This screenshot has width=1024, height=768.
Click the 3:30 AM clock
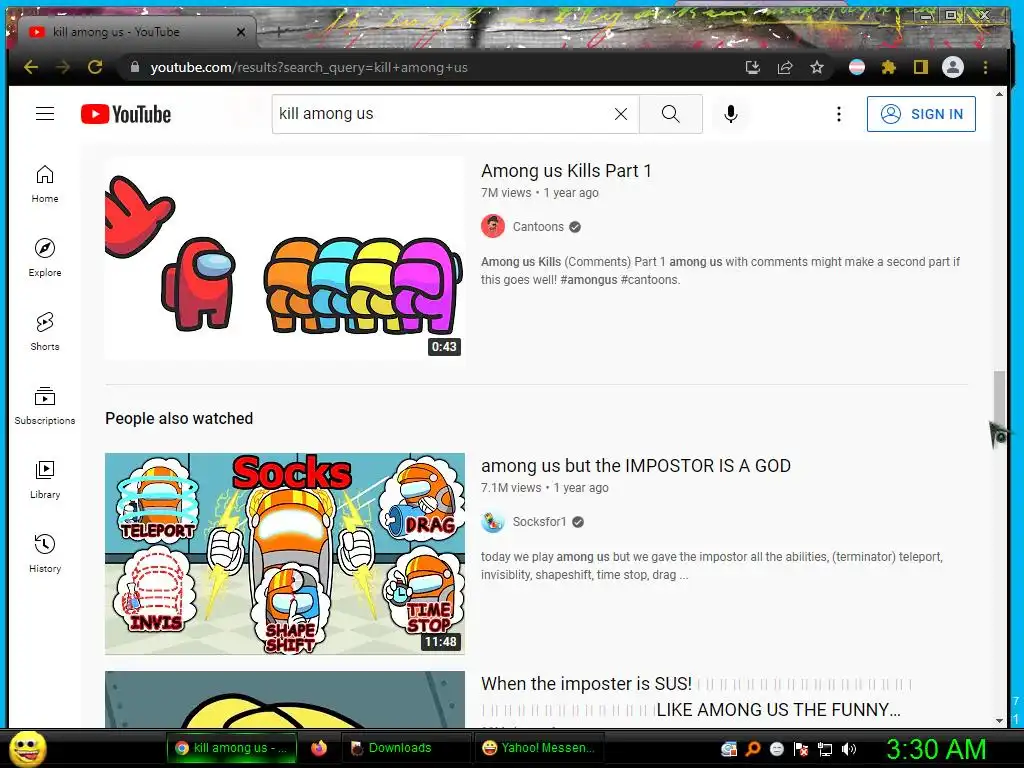point(936,749)
